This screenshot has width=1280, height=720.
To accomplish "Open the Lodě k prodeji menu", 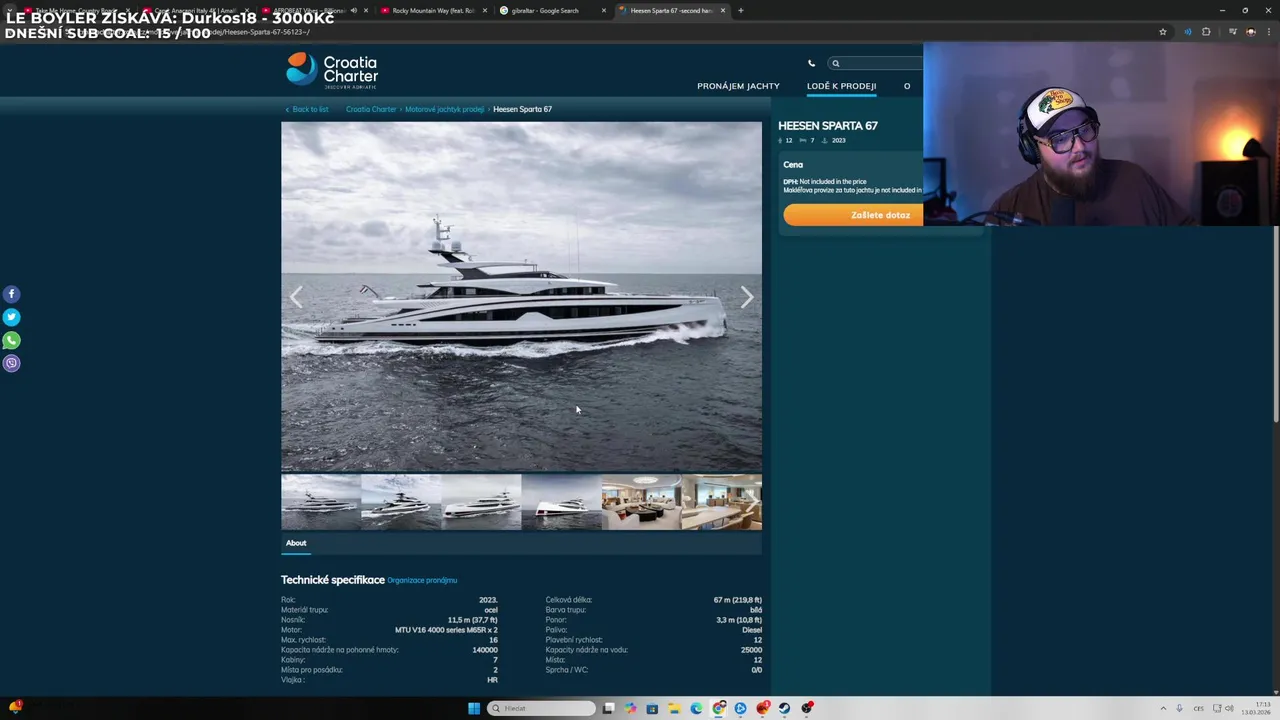I will (841, 86).
